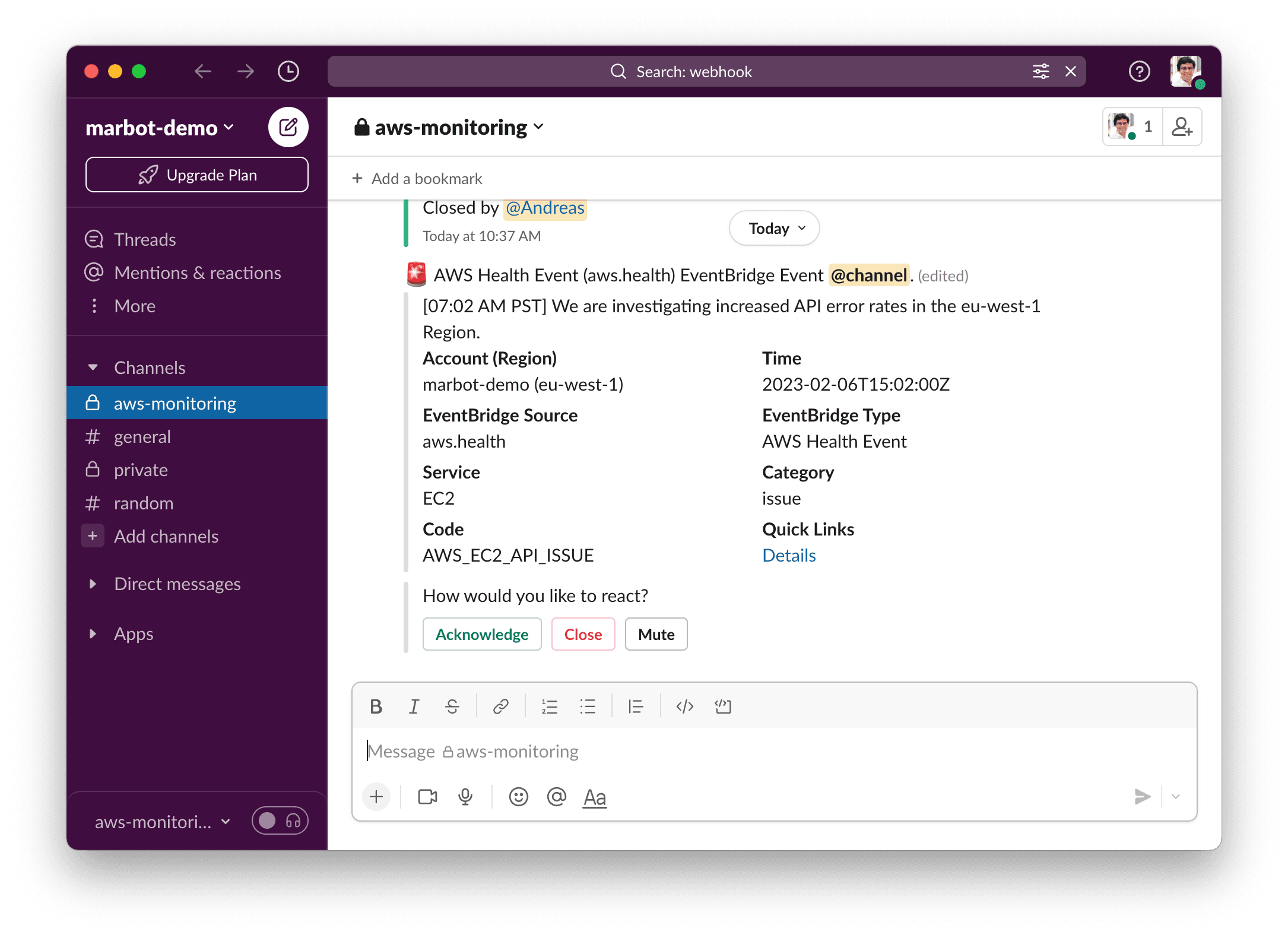The image size is (1288, 938).
Task: Toggle microphone for voice message
Action: click(465, 796)
